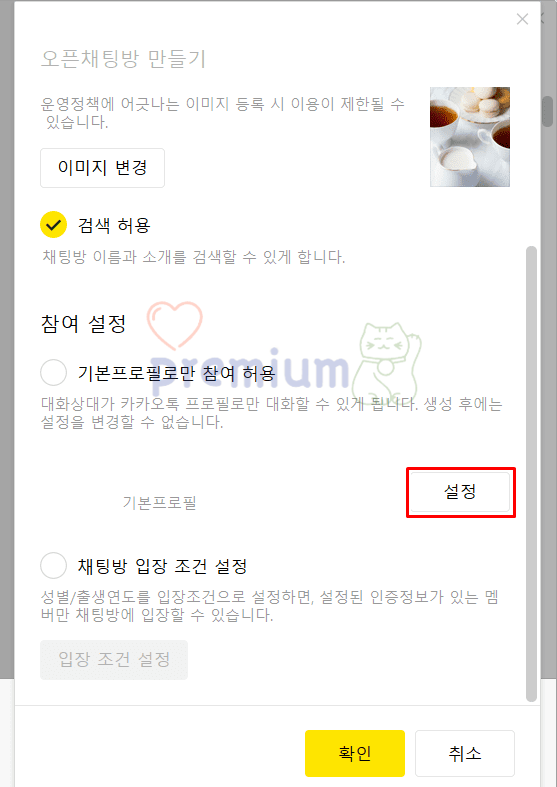
Task: Click the greyed 입장 조건 설정 button
Action: tap(114, 660)
